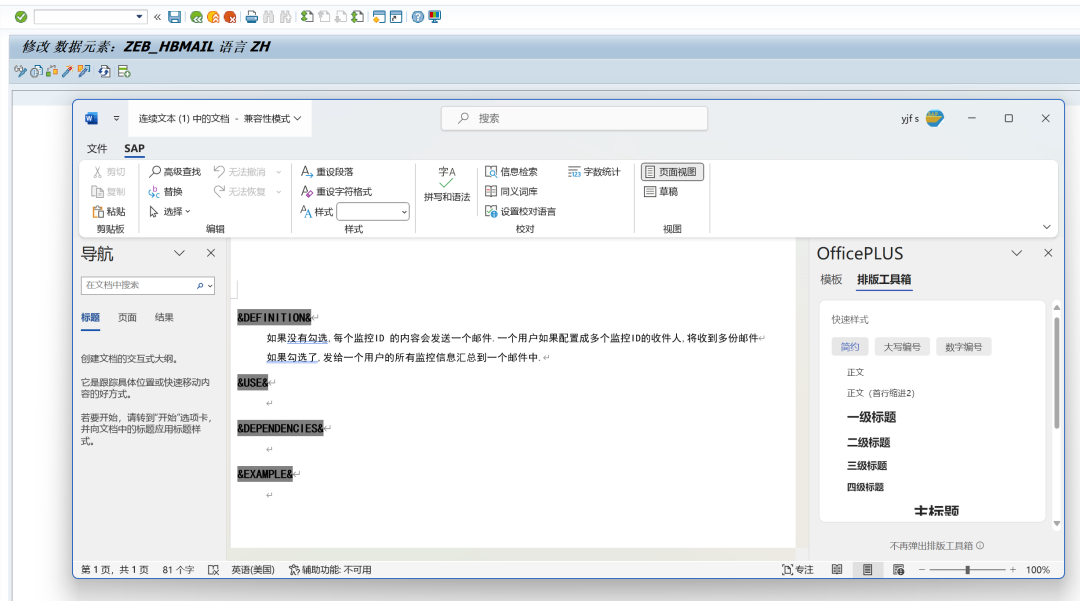
Task: Open SAP help question mark icon
Action: pos(417,17)
